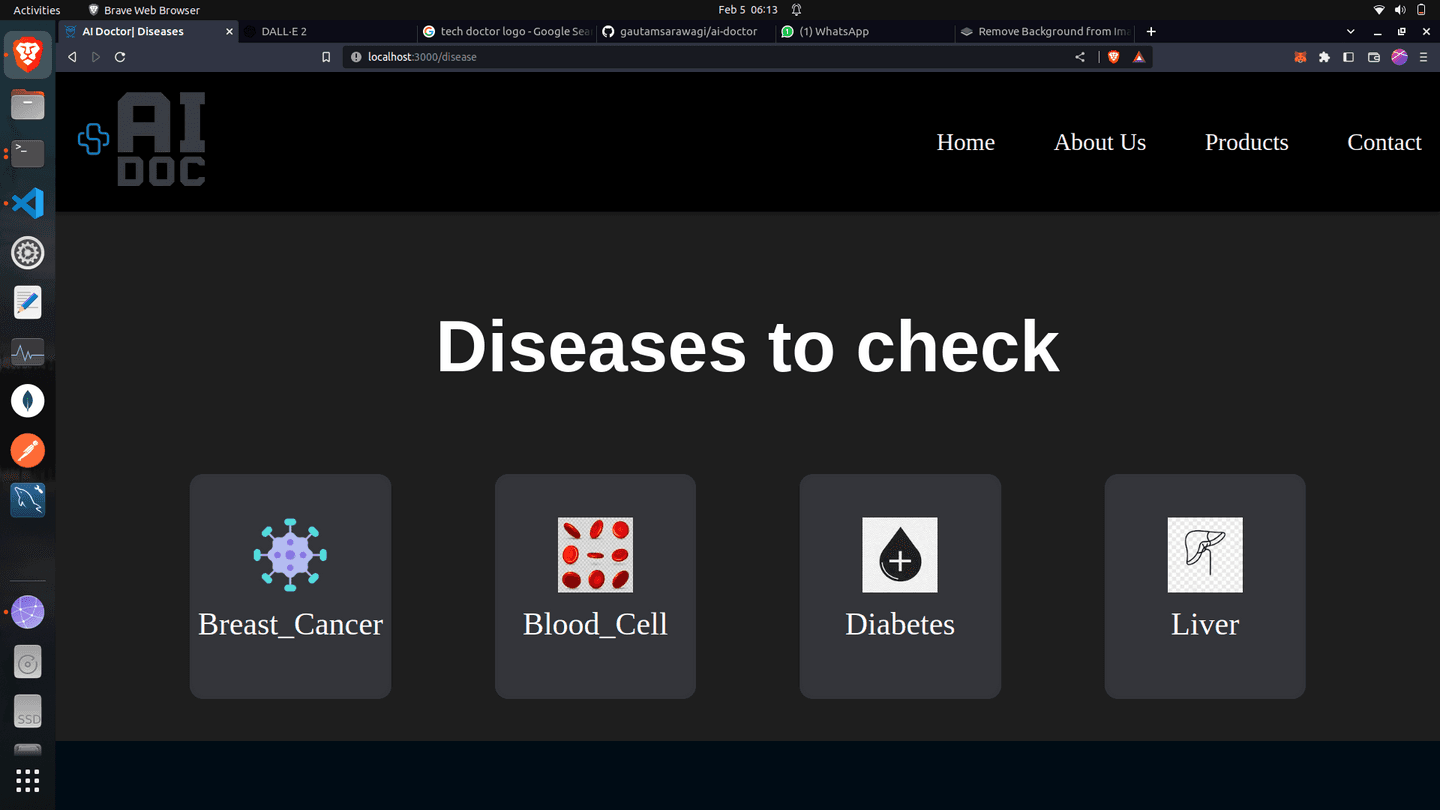Switch to the DALL-E 2 tab
The width and height of the screenshot is (1440, 810).
(330, 31)
